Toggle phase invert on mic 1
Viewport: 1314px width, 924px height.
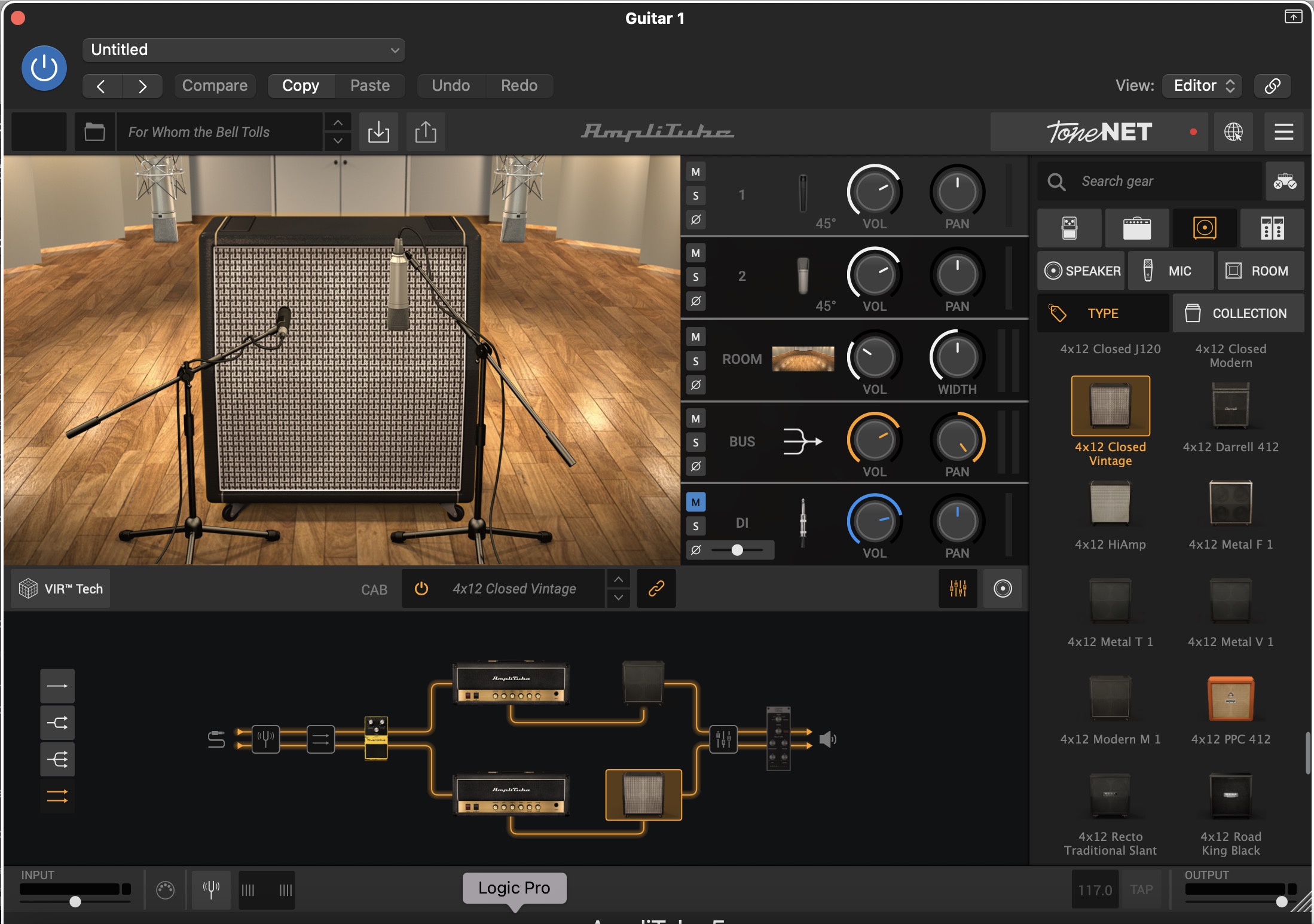tap(696, 220)
